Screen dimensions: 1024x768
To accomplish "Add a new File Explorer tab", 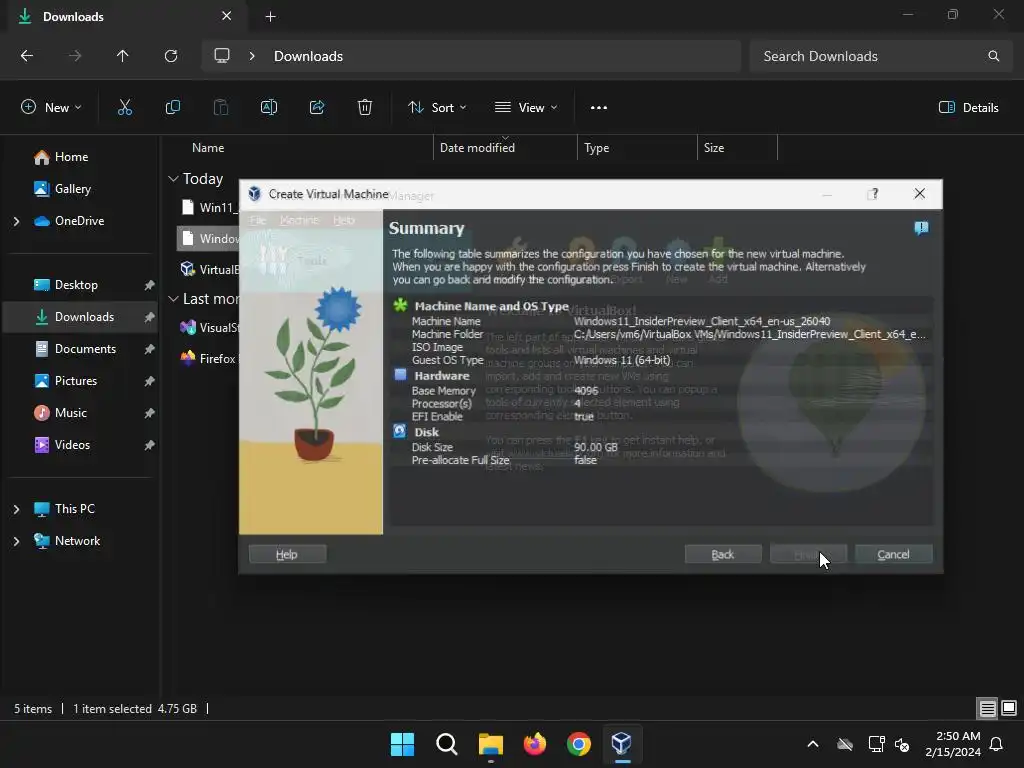I will coord(270,17).
